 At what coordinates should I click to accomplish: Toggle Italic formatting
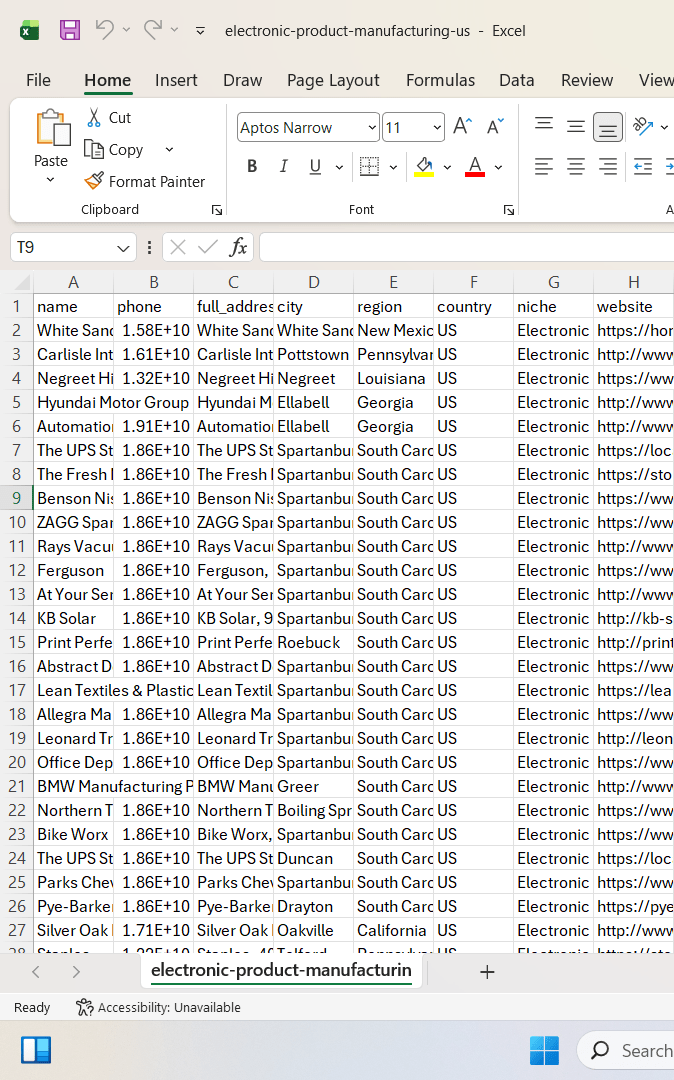point(284,166)
